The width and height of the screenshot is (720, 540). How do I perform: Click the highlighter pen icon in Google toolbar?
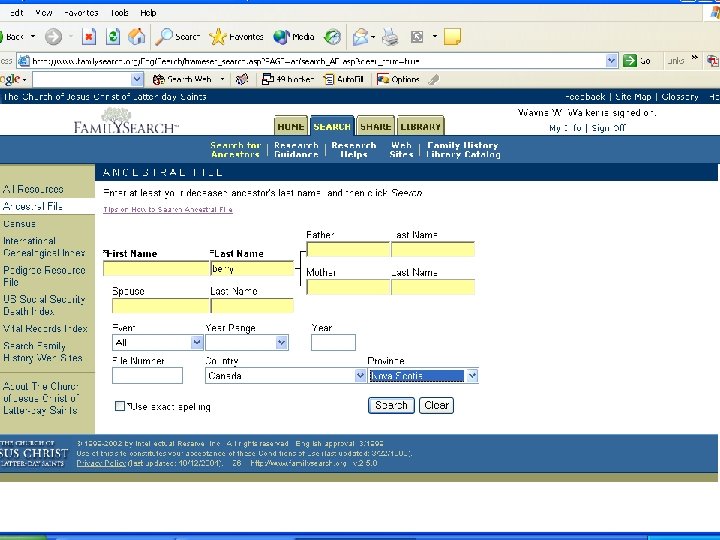tap(433, 79)
